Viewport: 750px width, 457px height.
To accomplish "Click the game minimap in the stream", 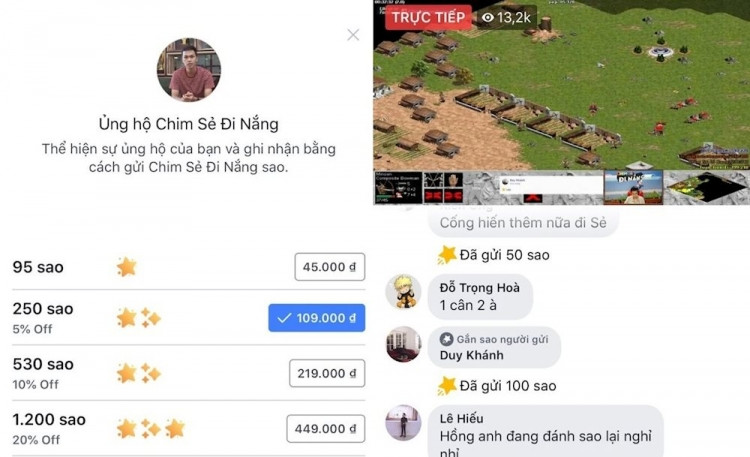I will tap(707, 188).
